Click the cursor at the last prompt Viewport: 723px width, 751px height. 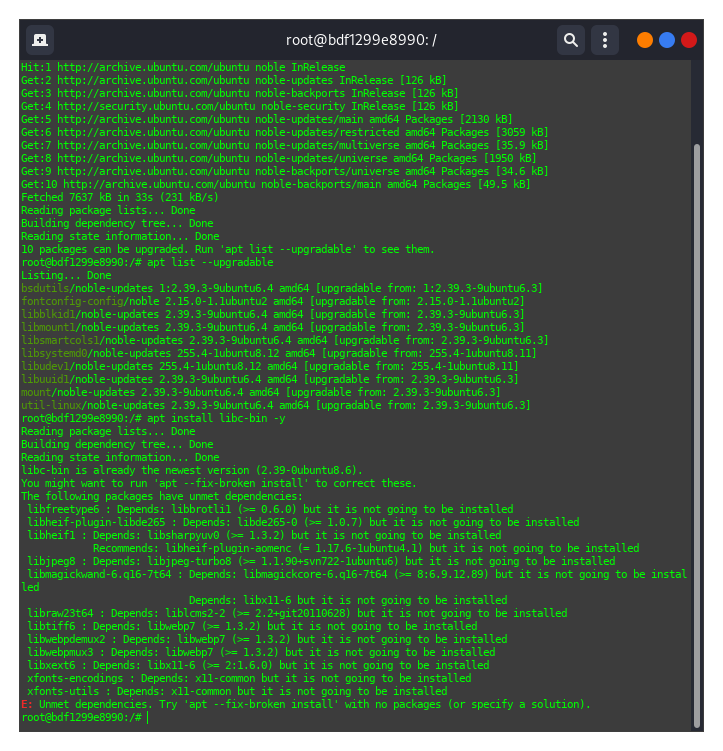(x=147, y=717)
